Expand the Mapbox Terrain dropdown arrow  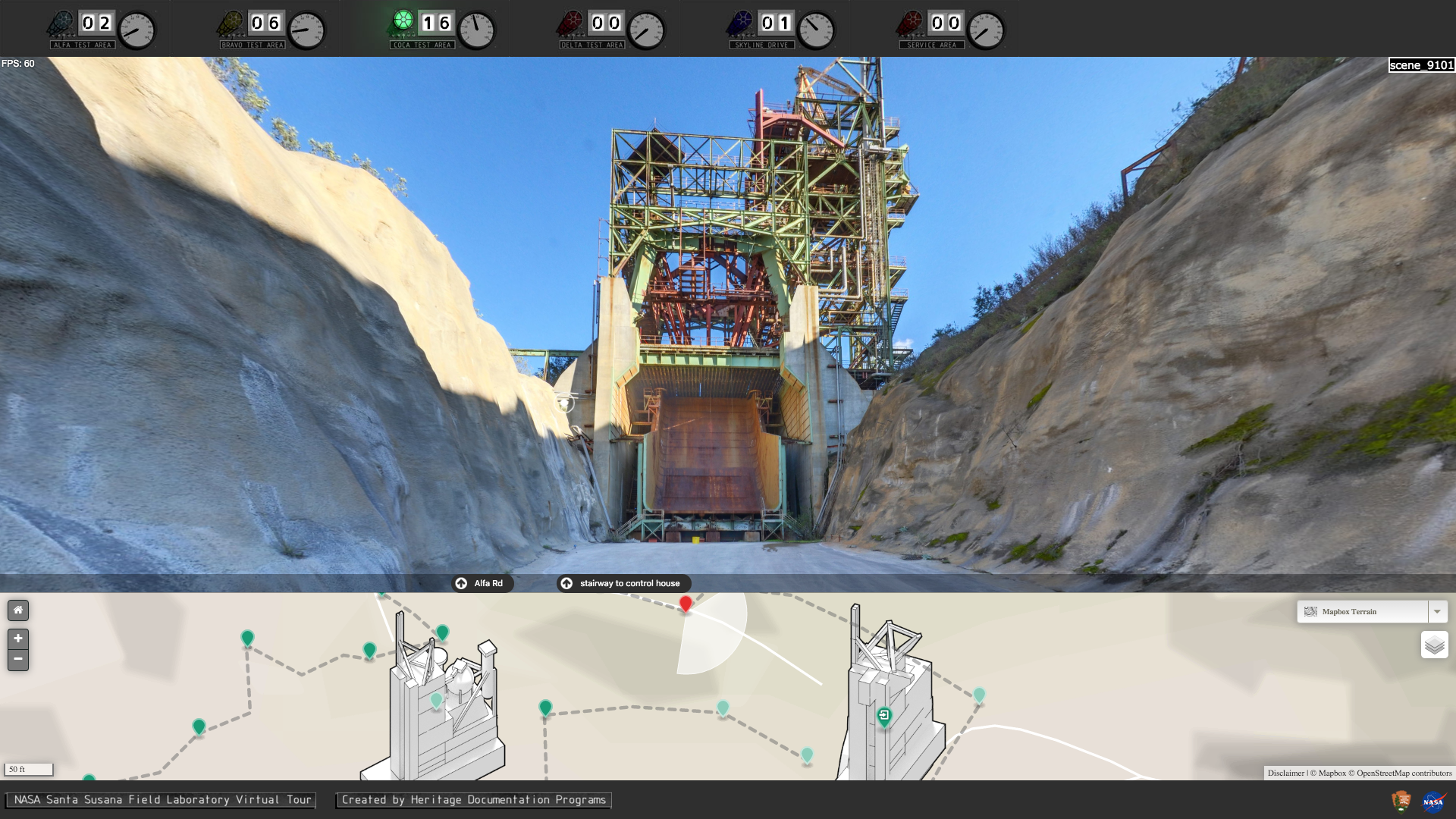pos(1437,611)
